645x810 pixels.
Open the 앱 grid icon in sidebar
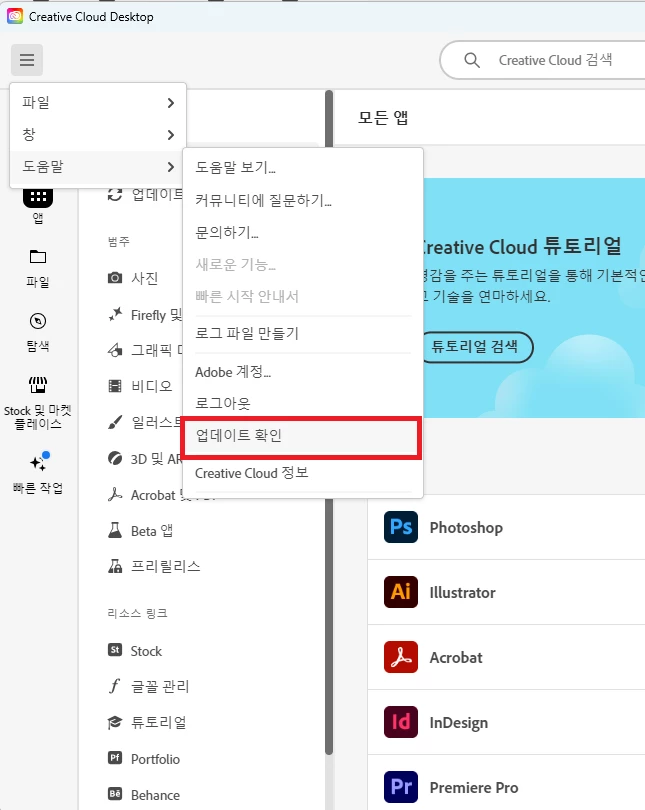click(x=38, y=198)
